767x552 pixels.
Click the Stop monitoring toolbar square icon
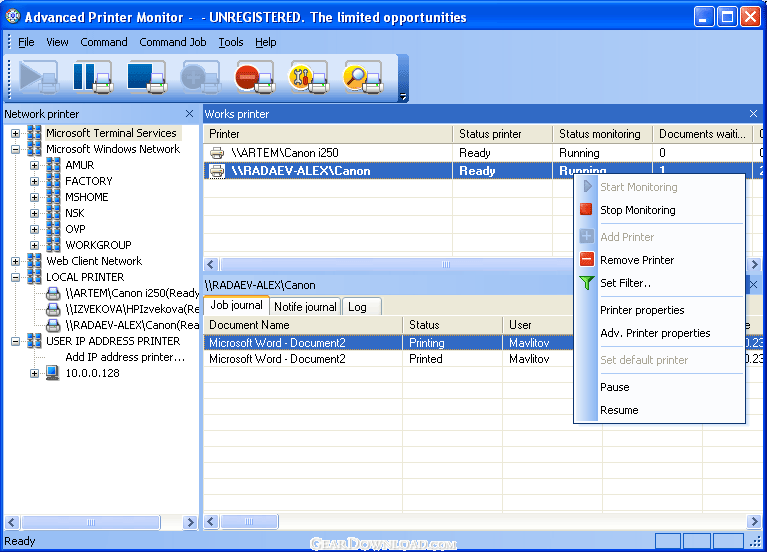146,77
